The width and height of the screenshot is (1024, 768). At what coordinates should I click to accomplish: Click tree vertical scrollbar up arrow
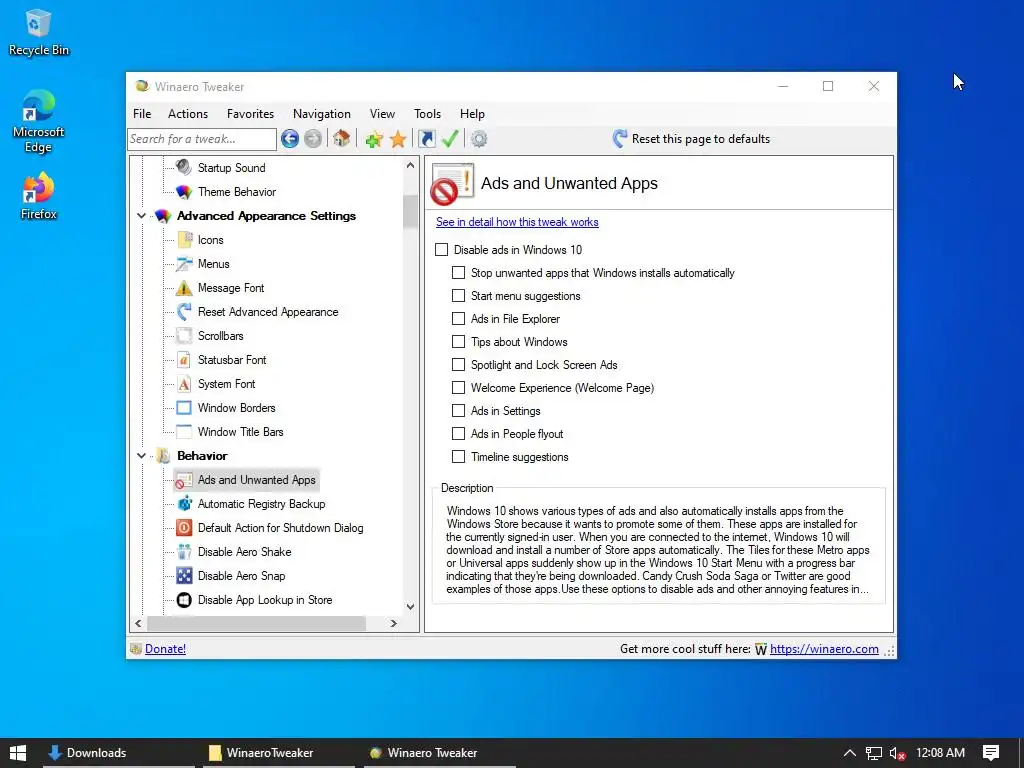pyautogui.click(x=410, y=165)
